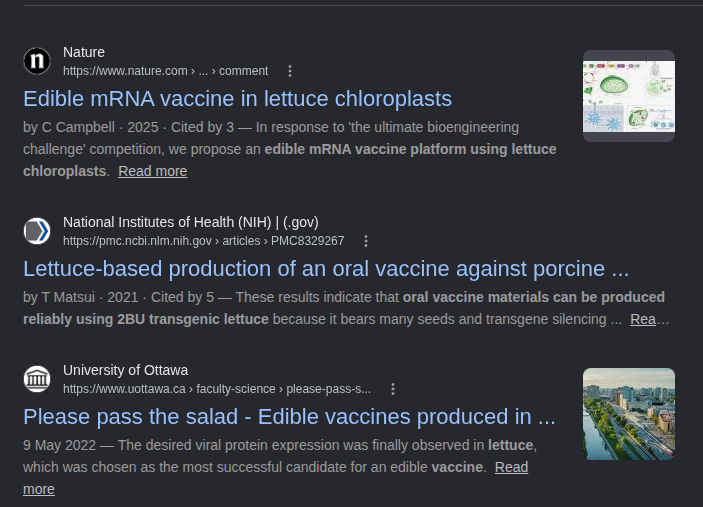Click the uottawa.ca URL breadcrumb
The width and height of the screenshot is (703, 507).
pos(217,389)
